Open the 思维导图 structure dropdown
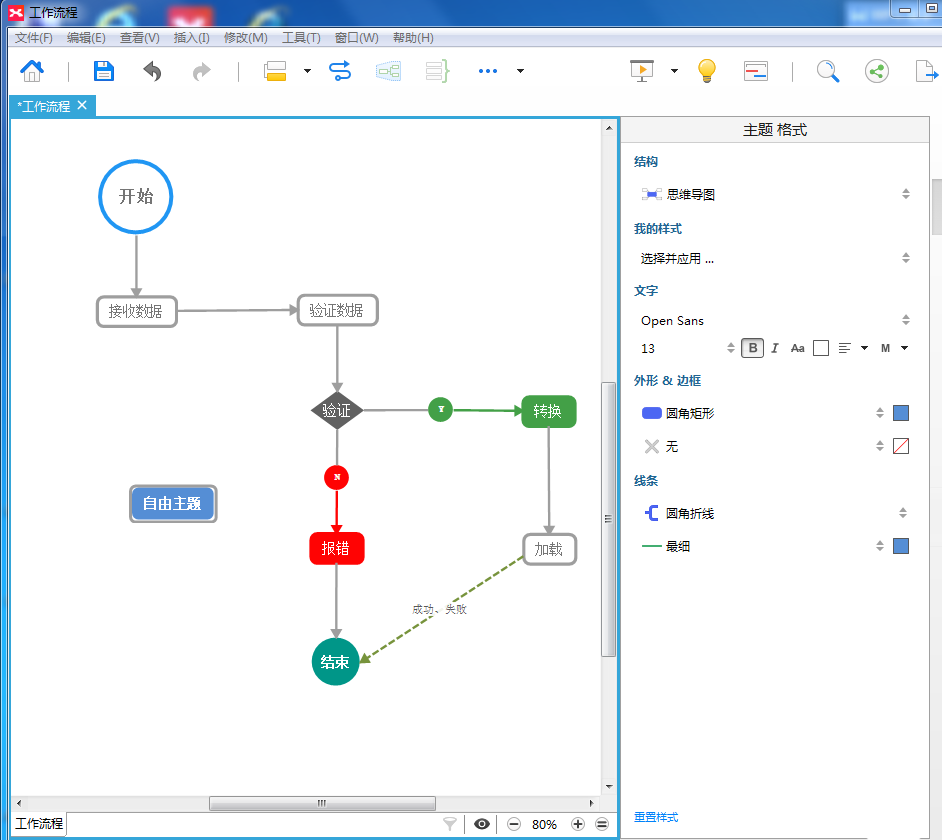 775,195
